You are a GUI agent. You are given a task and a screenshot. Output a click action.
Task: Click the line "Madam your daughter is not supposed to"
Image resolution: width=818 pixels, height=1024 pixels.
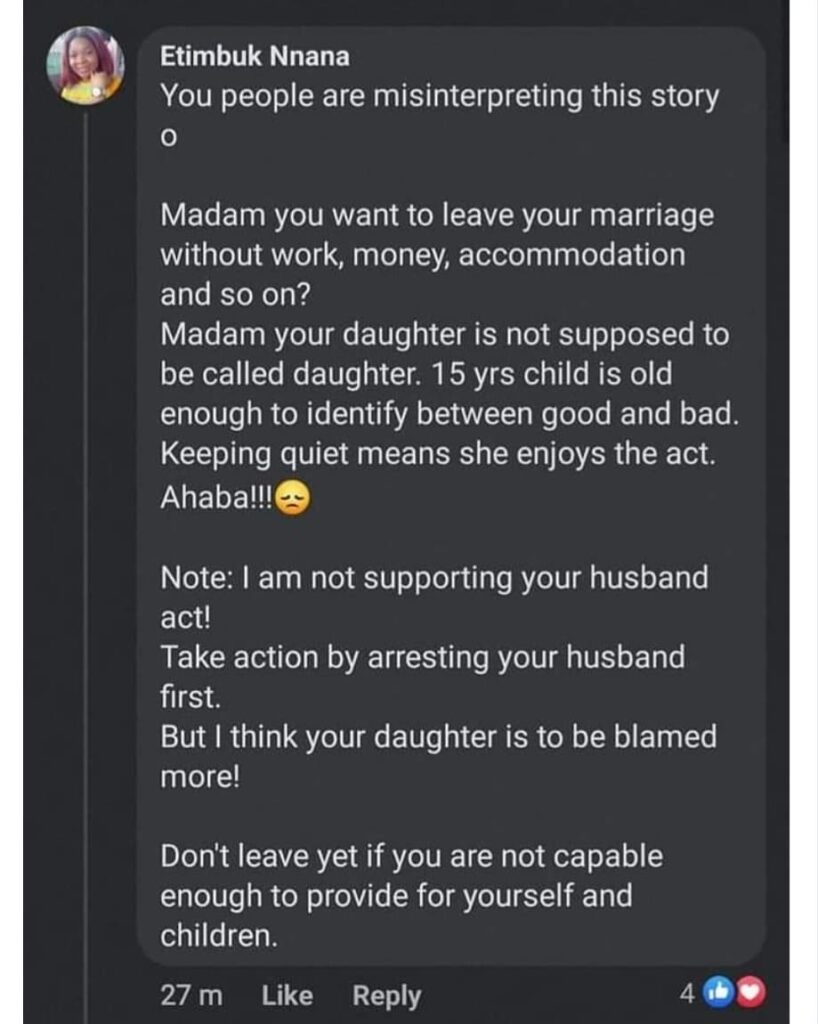(444, 336)
